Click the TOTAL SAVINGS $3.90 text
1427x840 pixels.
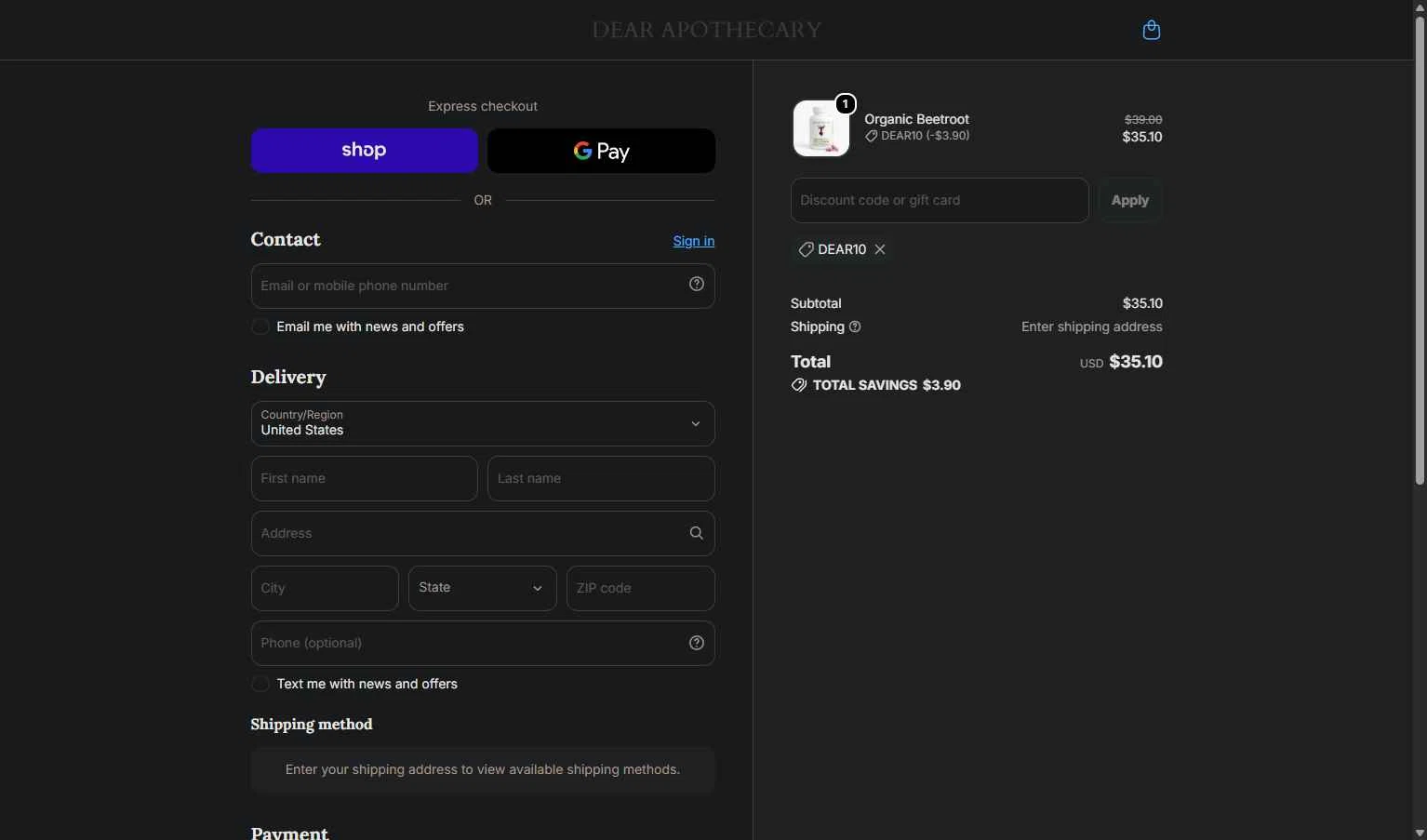(x=887, y=385)
